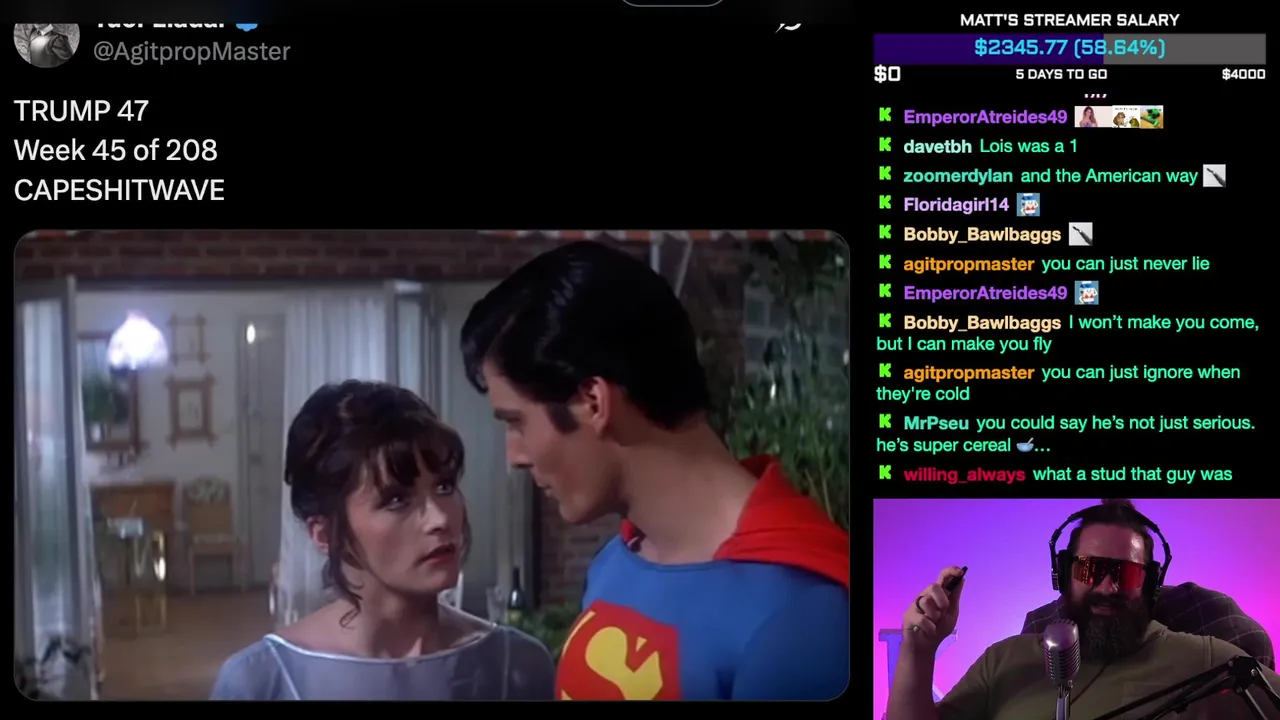Open Floridagirl14's chat username
1280x720 pixels.
click(956, 205)
